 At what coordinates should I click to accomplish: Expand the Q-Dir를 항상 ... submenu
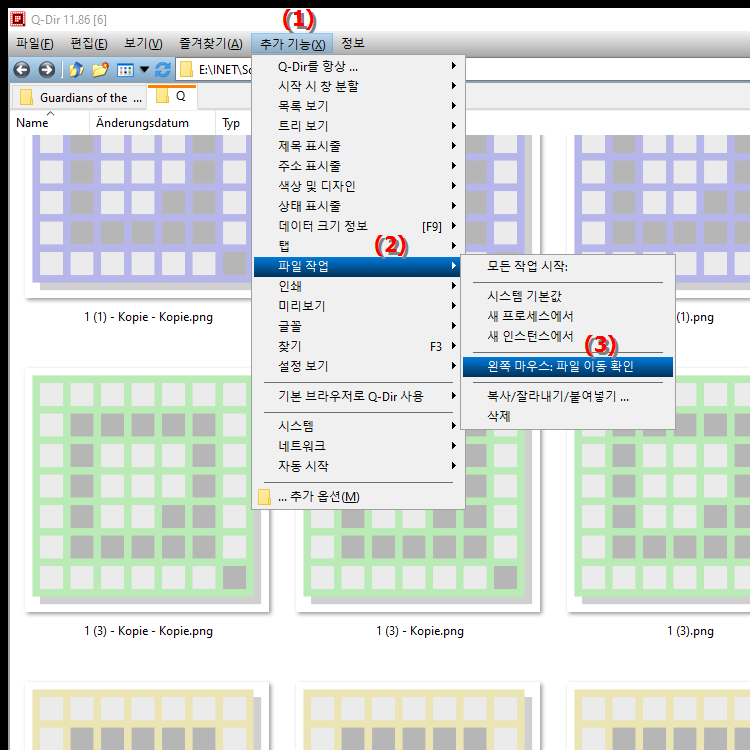point(358,66)
